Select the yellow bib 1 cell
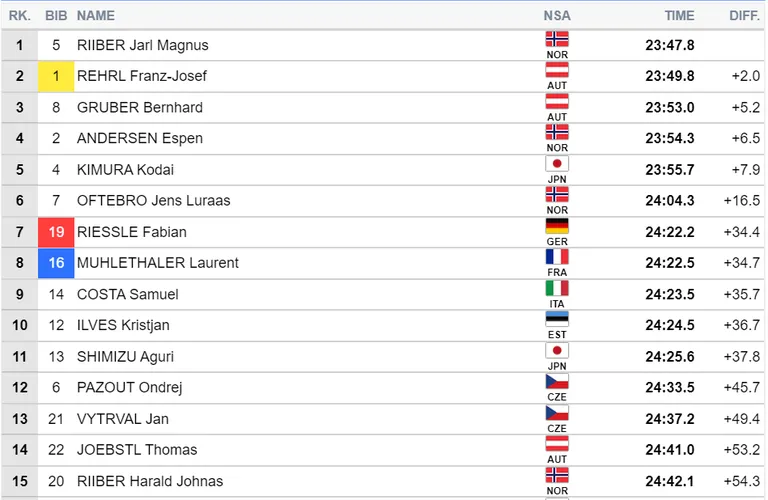This screenshot has width=768, height=500. click(x=56, y=76)
